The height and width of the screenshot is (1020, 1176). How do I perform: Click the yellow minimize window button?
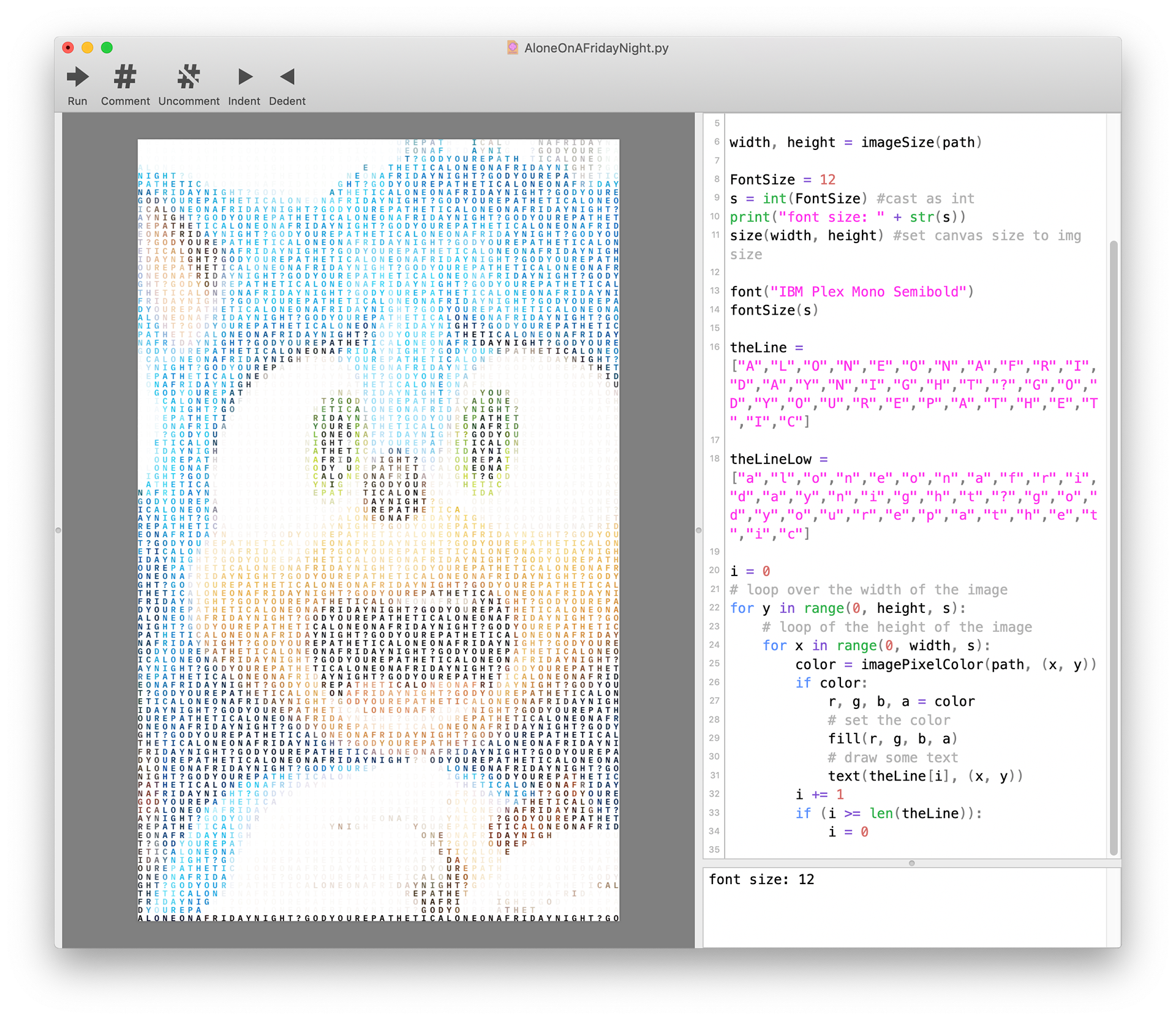(x=88, y=48)
